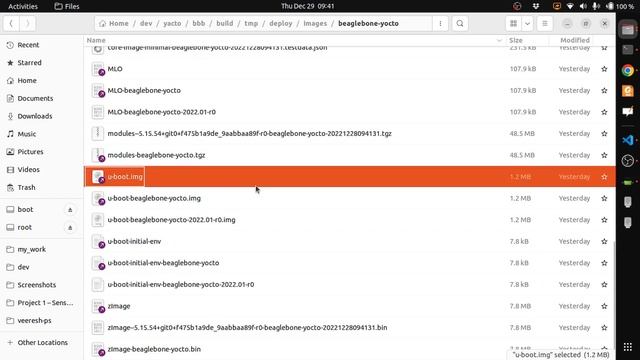Screen dimensions: 640x360
Task: Sort by the Name column header
Action: click(294, 40)
